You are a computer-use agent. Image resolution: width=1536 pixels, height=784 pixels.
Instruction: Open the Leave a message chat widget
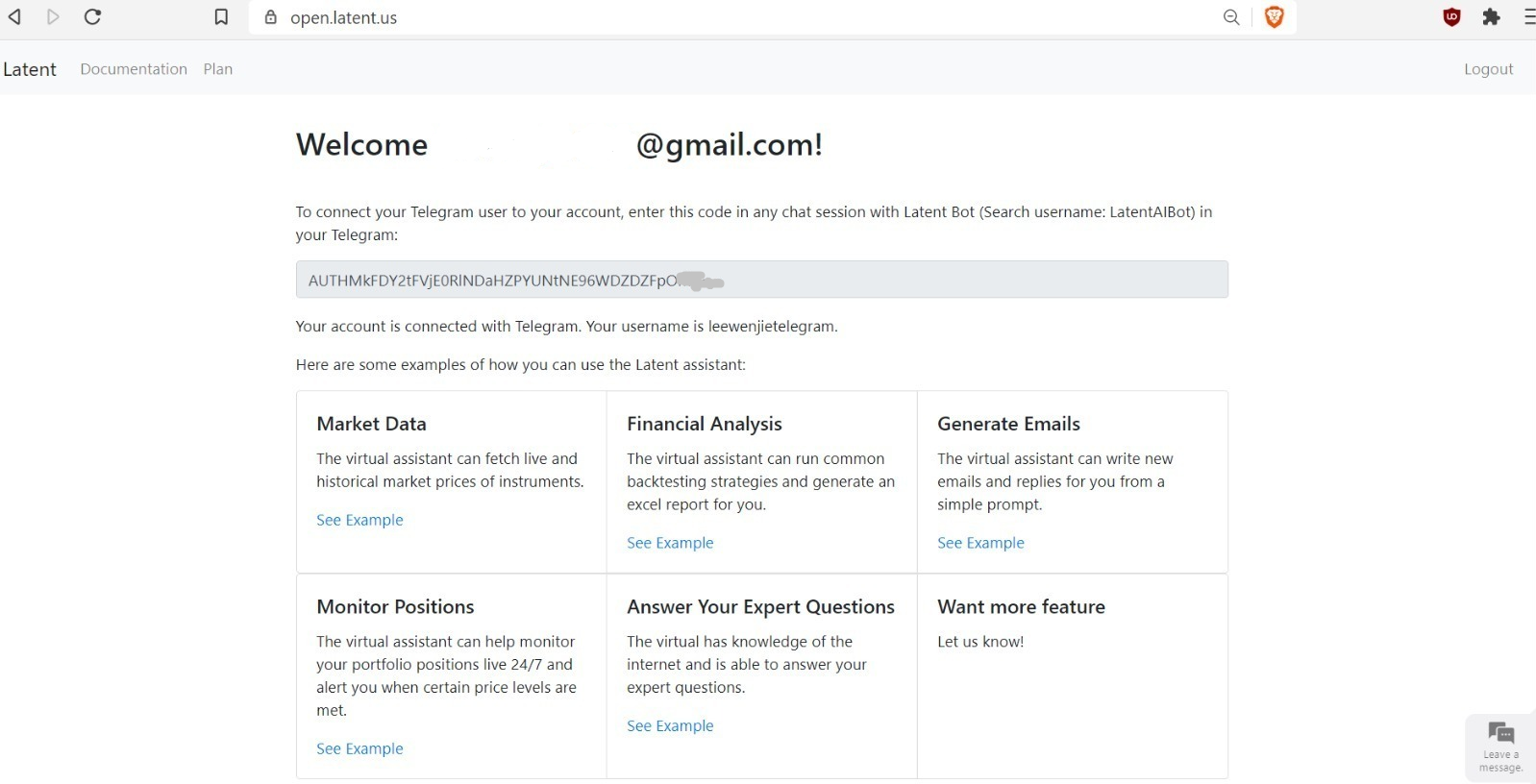(x=1499, y=746)
